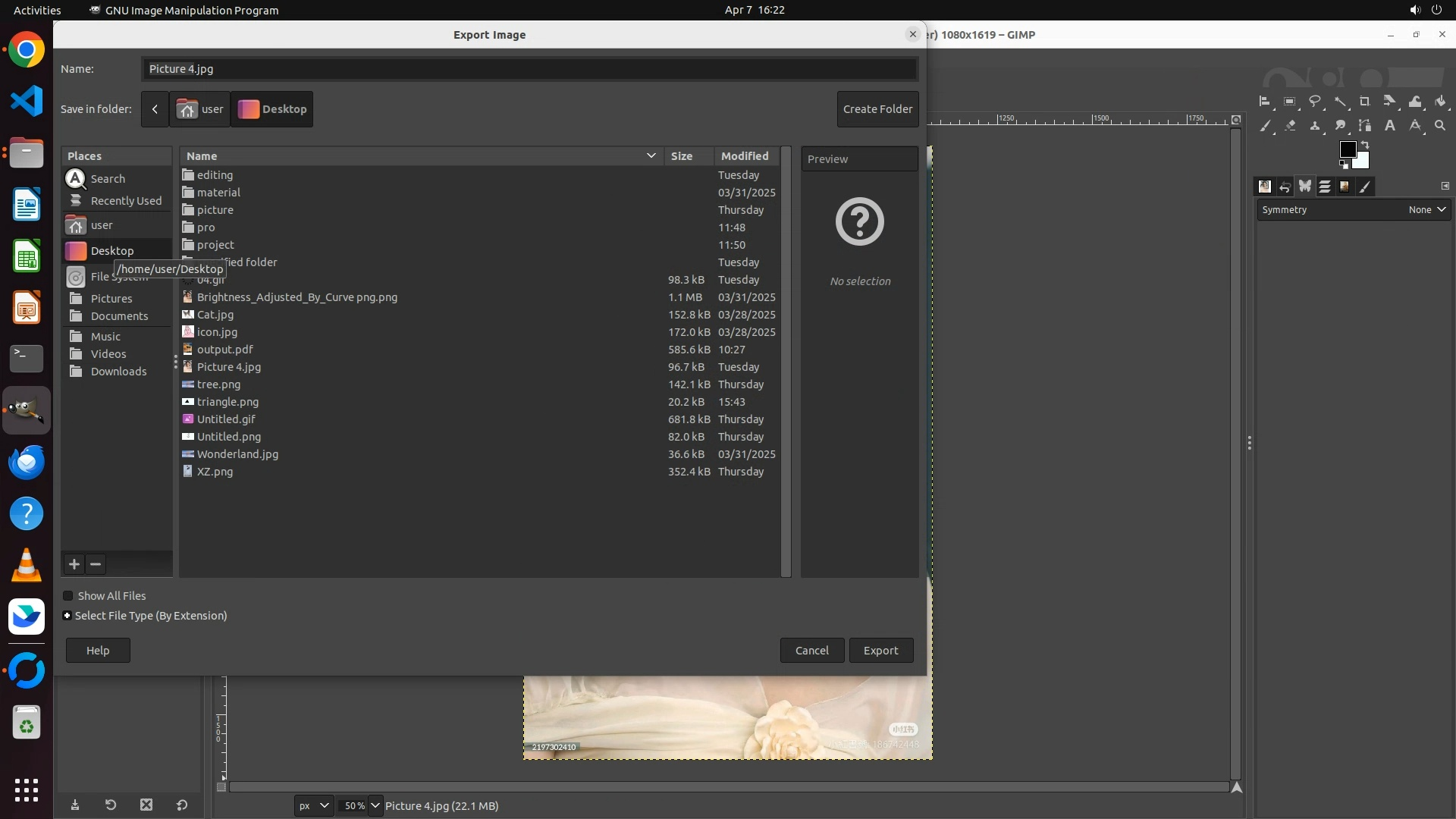Select the Eraser tool
The width and height of the screenshot is (1456, 819).
click(1290, 126)
